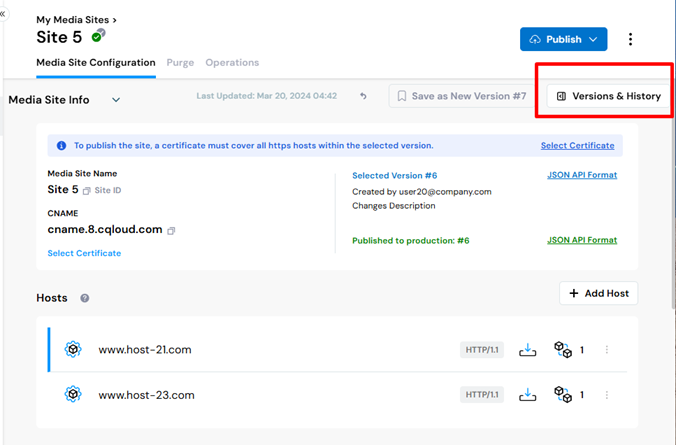Click Published to production: #6 text
This screenshot has height=445, width=676.
pos(410,241)
